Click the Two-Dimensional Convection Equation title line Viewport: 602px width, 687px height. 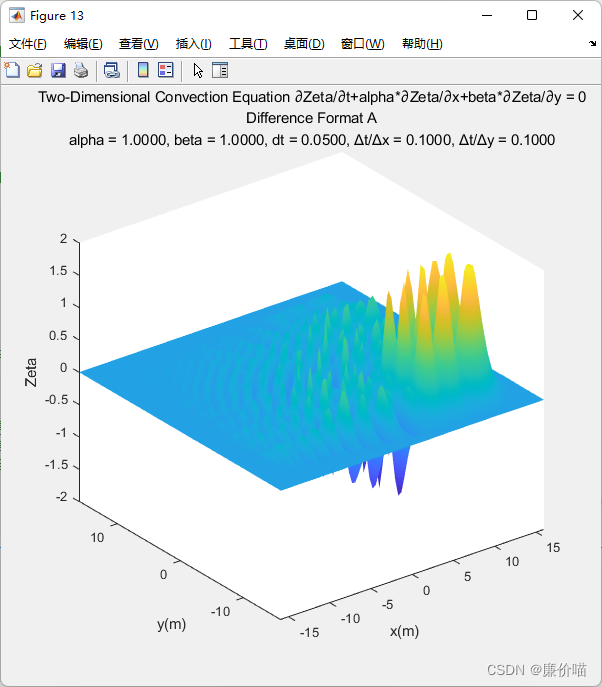click(312, 97)
